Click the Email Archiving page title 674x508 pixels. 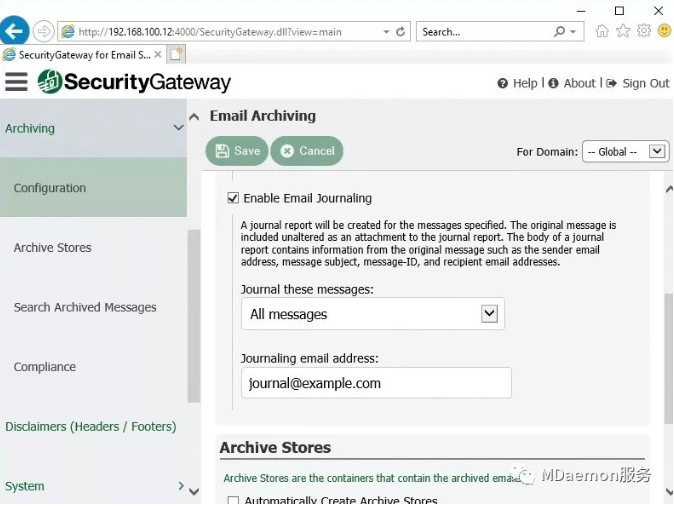click(x=263, y=116)
